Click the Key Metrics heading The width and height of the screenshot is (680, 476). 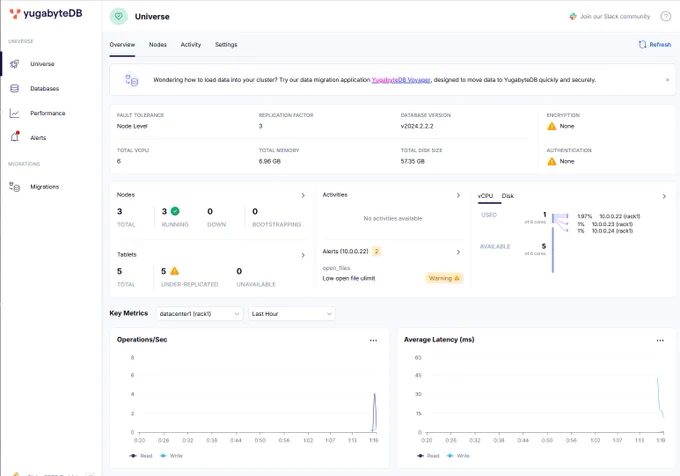click(129, 313)
